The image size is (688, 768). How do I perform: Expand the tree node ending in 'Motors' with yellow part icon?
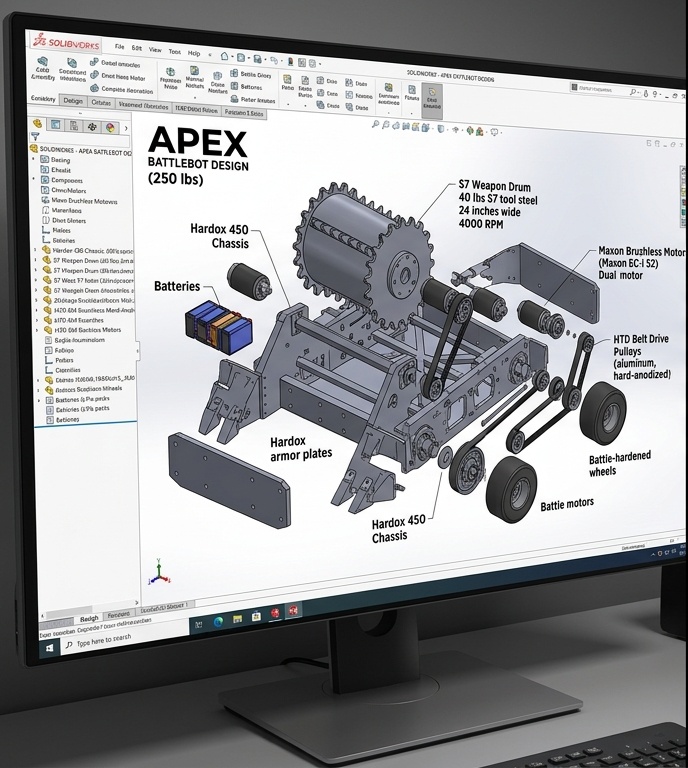pos(37,330)
